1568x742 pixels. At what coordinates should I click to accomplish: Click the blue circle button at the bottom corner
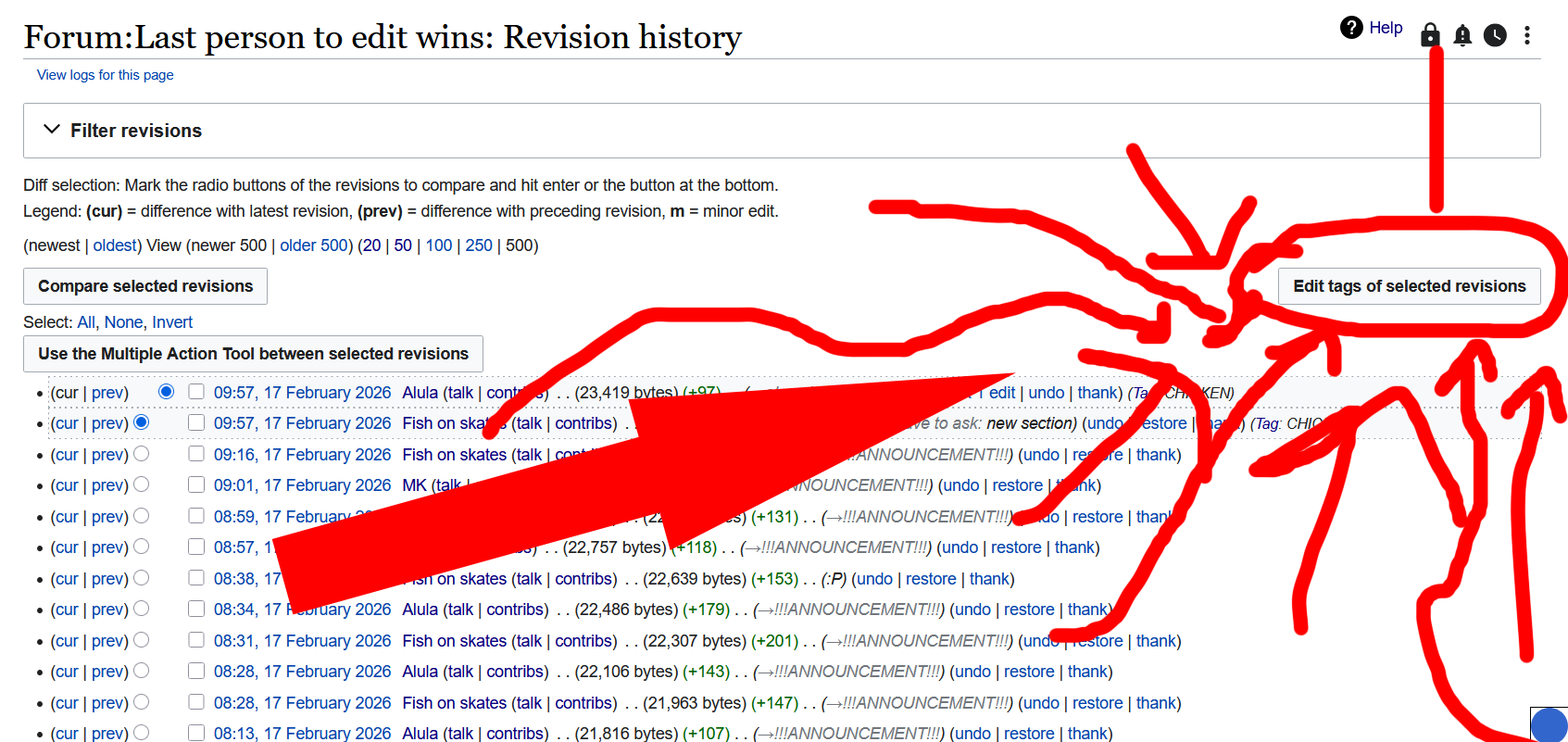coord(1549,724)
